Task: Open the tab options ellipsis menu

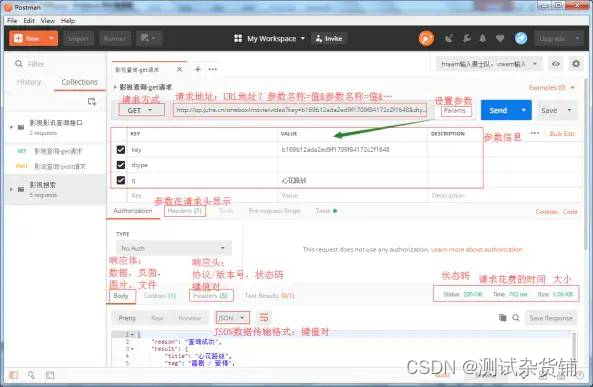Action: 213,69
